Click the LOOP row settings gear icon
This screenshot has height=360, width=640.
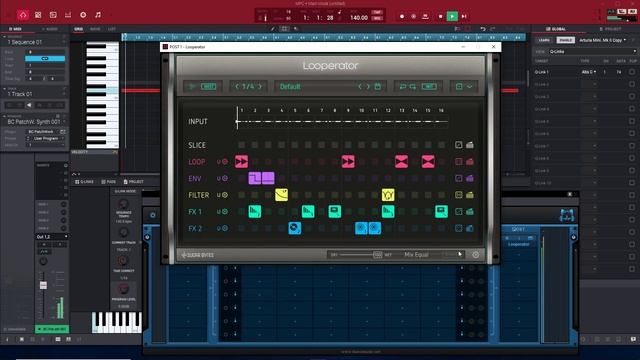225,162
